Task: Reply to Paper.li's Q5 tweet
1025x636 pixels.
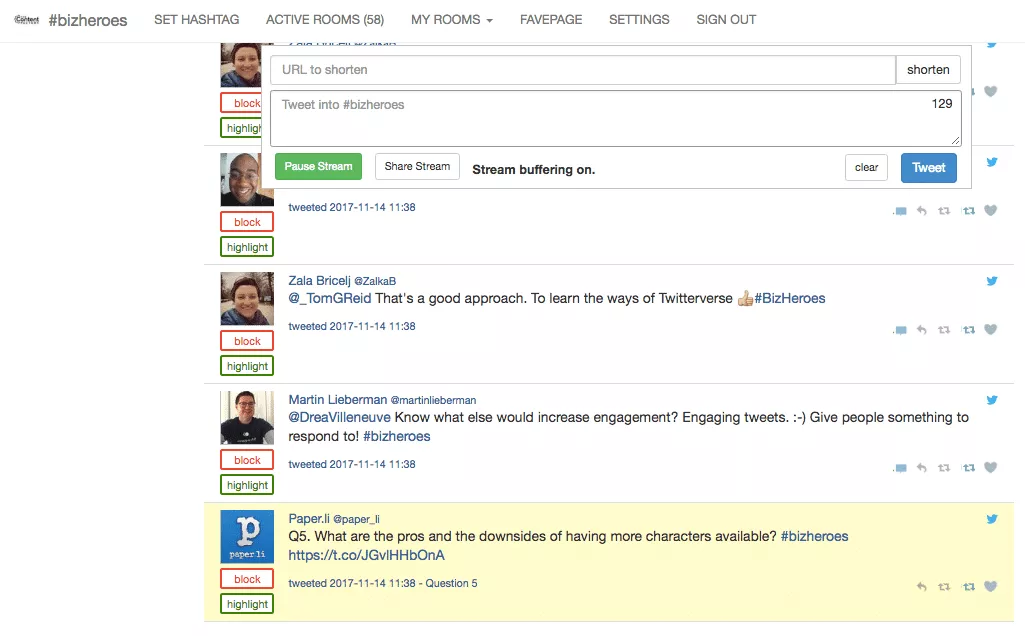Action: [x=921, y=587]
